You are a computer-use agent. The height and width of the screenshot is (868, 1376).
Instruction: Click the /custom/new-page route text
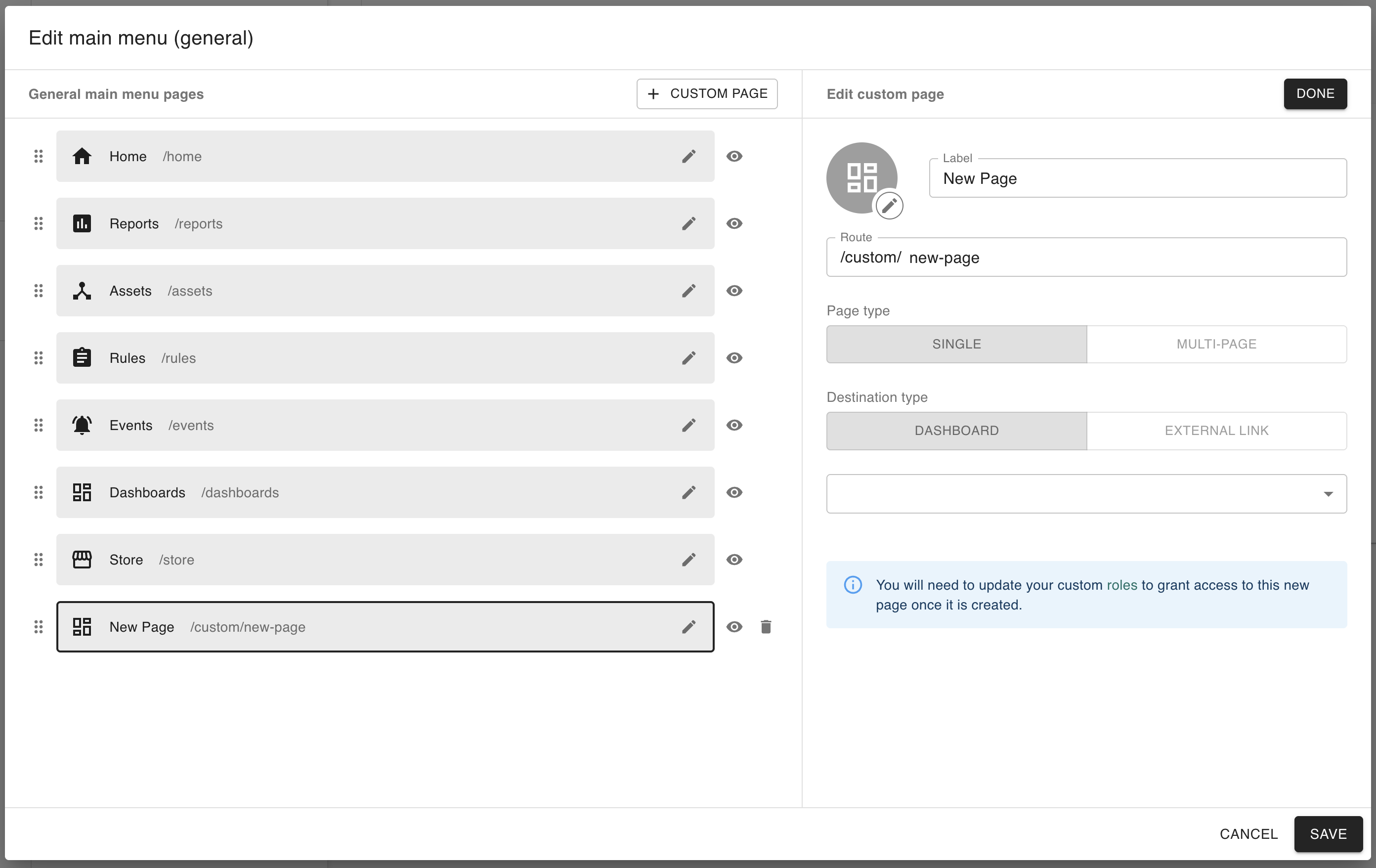[x=248, y=627]
